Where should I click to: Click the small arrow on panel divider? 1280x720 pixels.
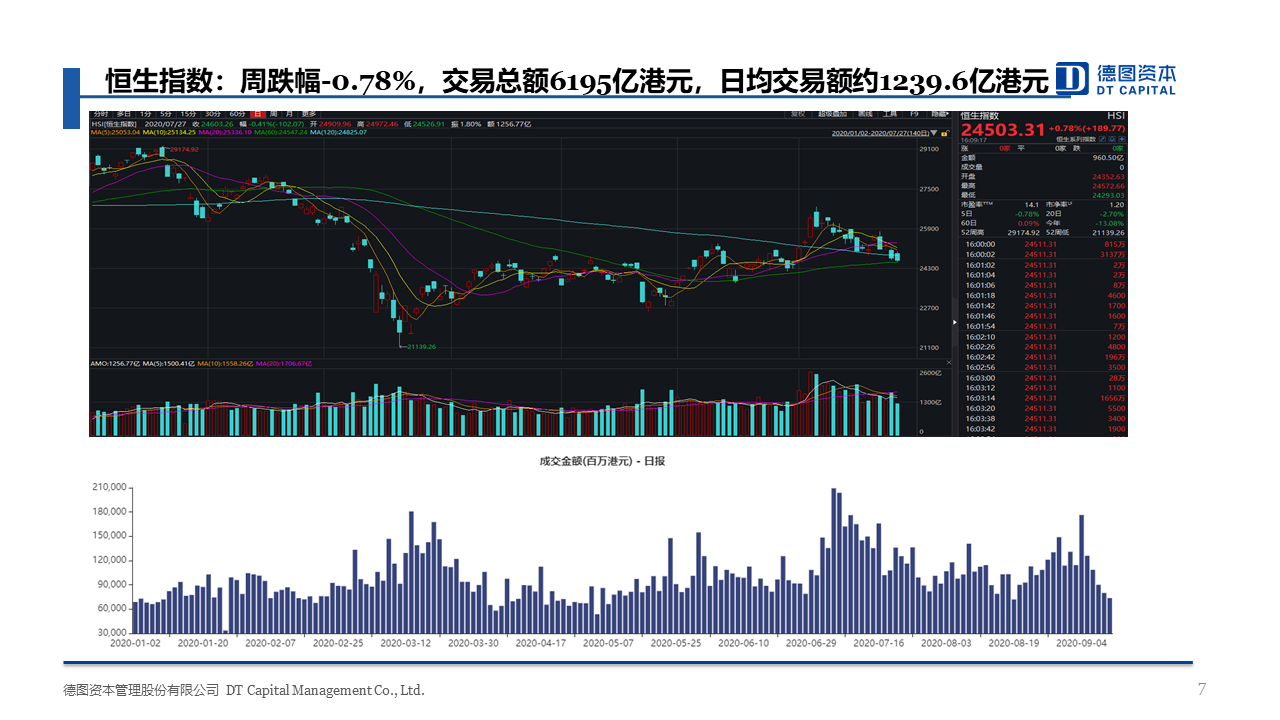pyautogui.click(x=955, y=323)
